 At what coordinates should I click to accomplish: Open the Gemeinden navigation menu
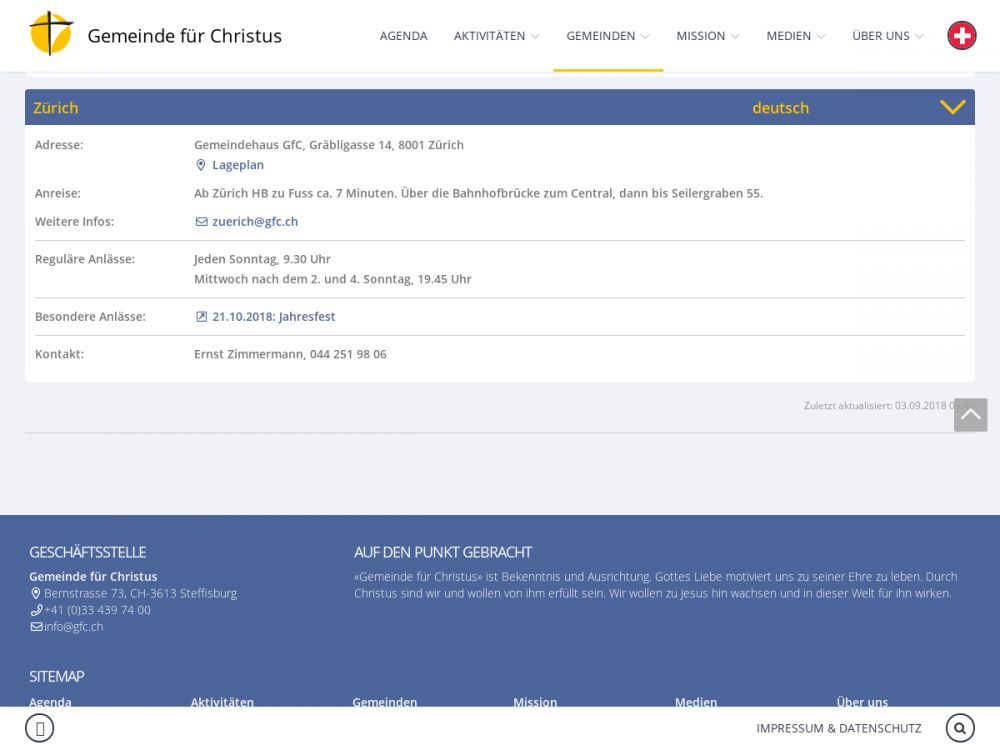607,36
